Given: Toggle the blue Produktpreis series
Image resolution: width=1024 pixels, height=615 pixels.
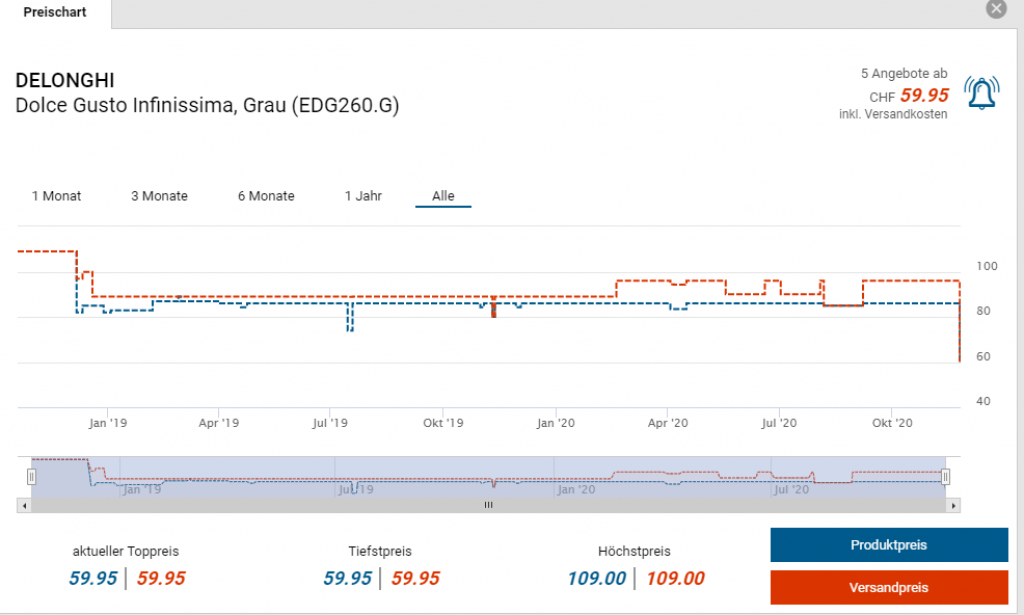Looking at the screenshot, I should point(888,545).
